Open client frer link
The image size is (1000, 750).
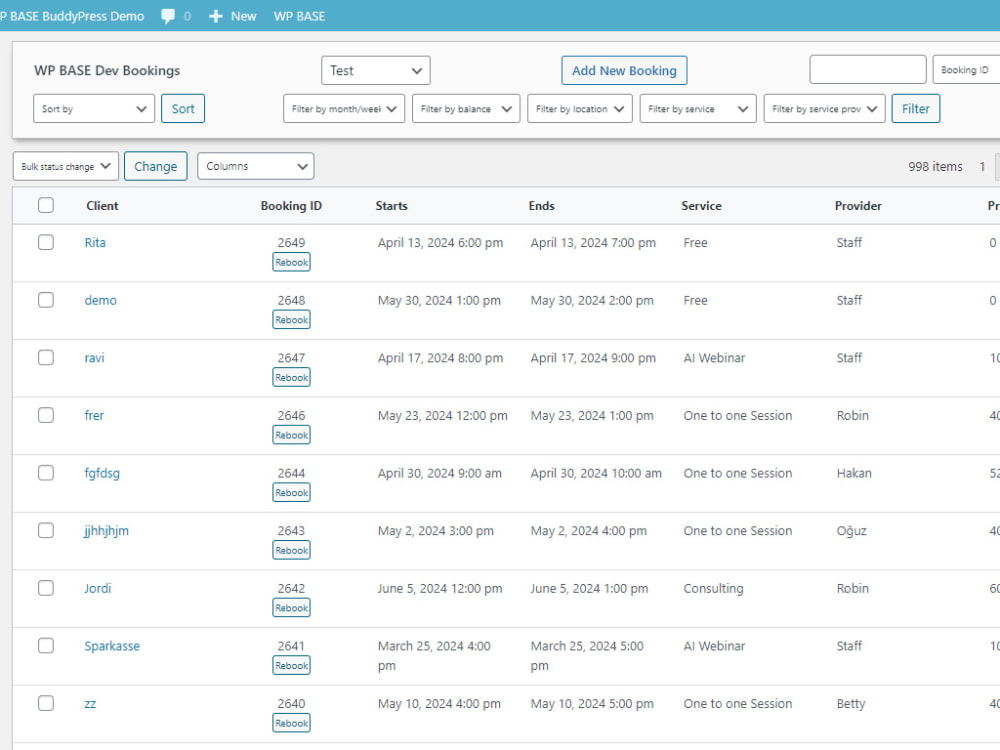pyautogui.click(x=94, y=415)
